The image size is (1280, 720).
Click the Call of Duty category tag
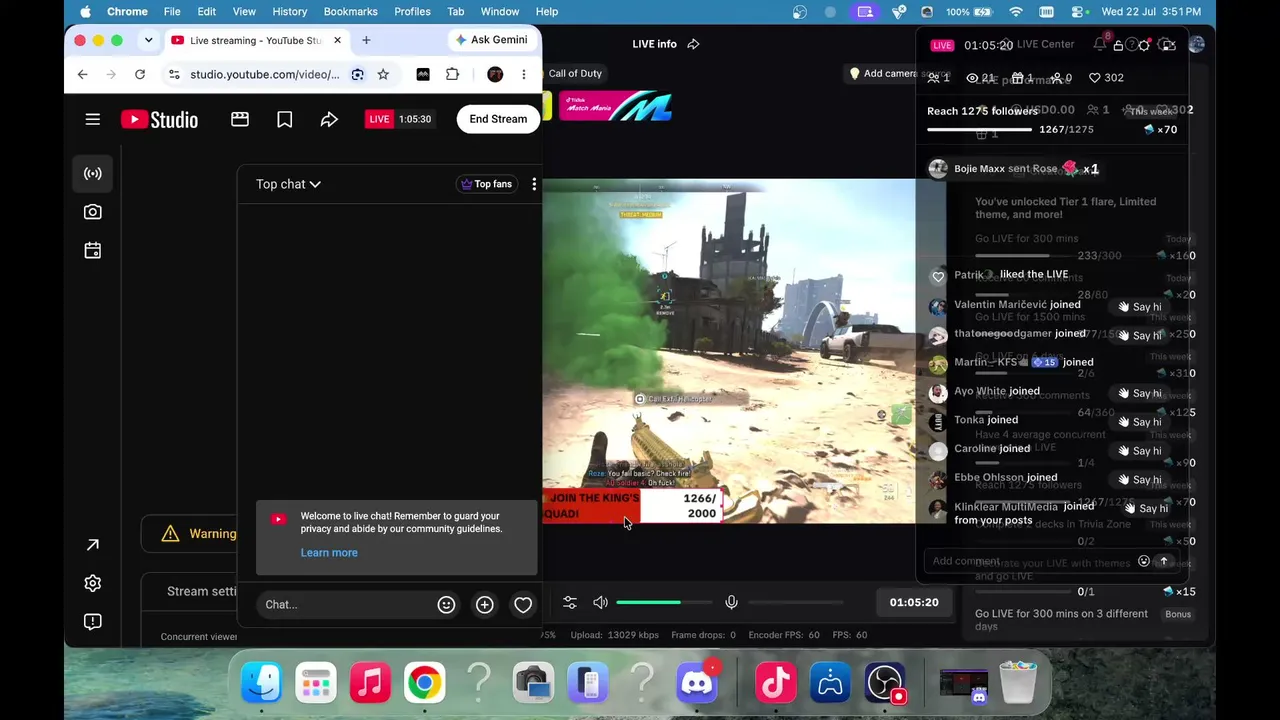point(575,73)
